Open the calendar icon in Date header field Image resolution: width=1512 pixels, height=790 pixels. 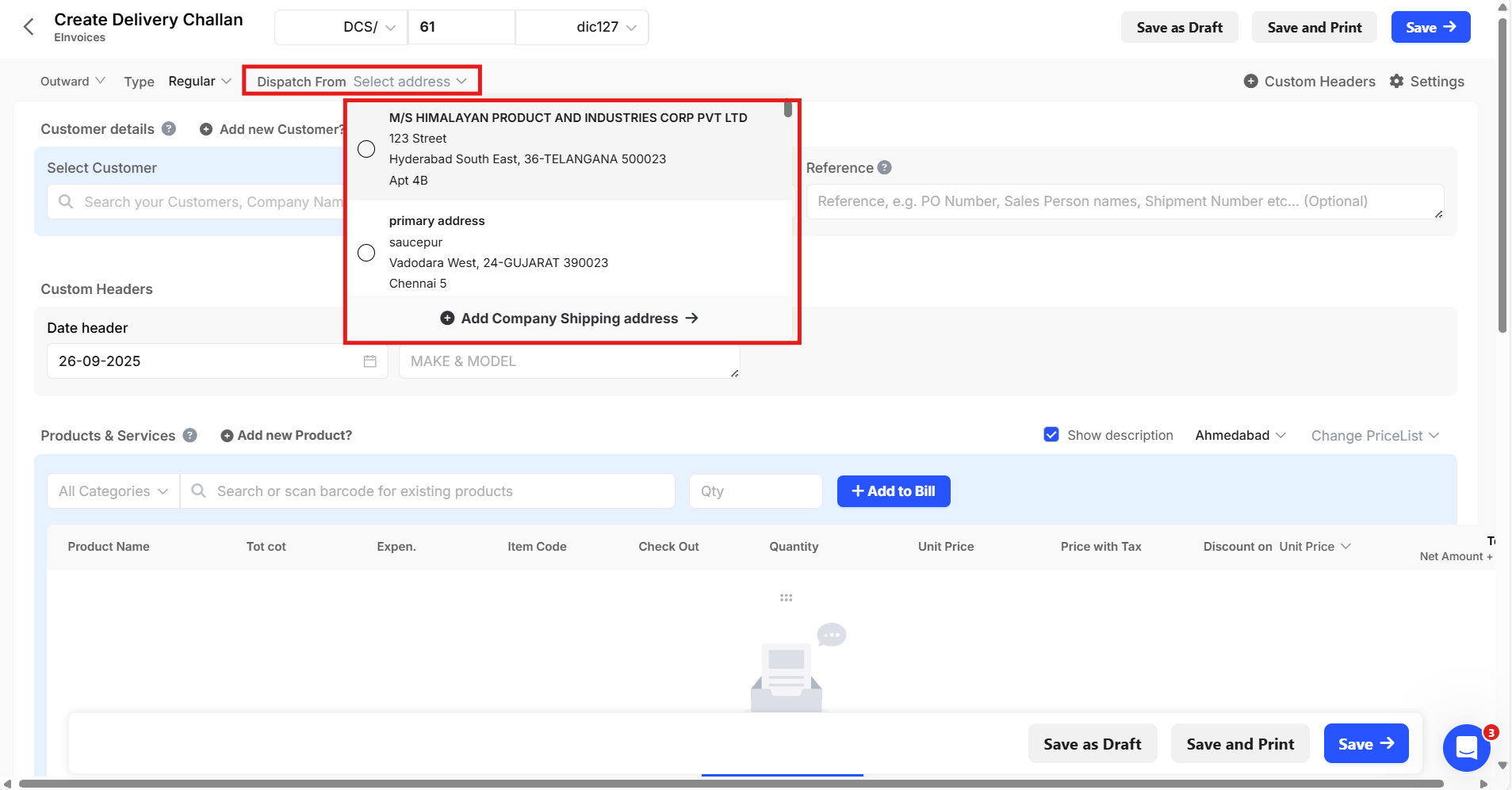click(369, 361)
